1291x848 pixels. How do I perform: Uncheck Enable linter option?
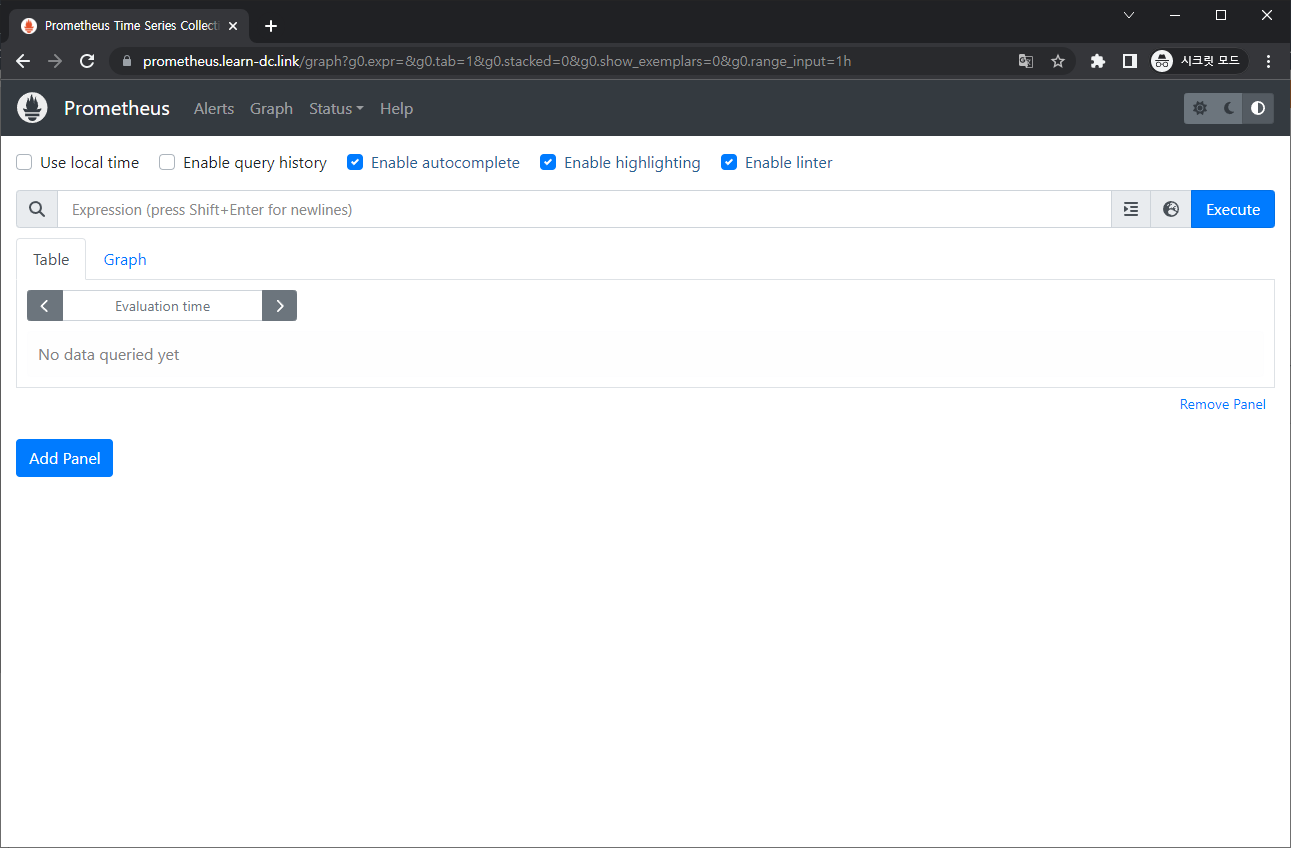tap(729, 162)
